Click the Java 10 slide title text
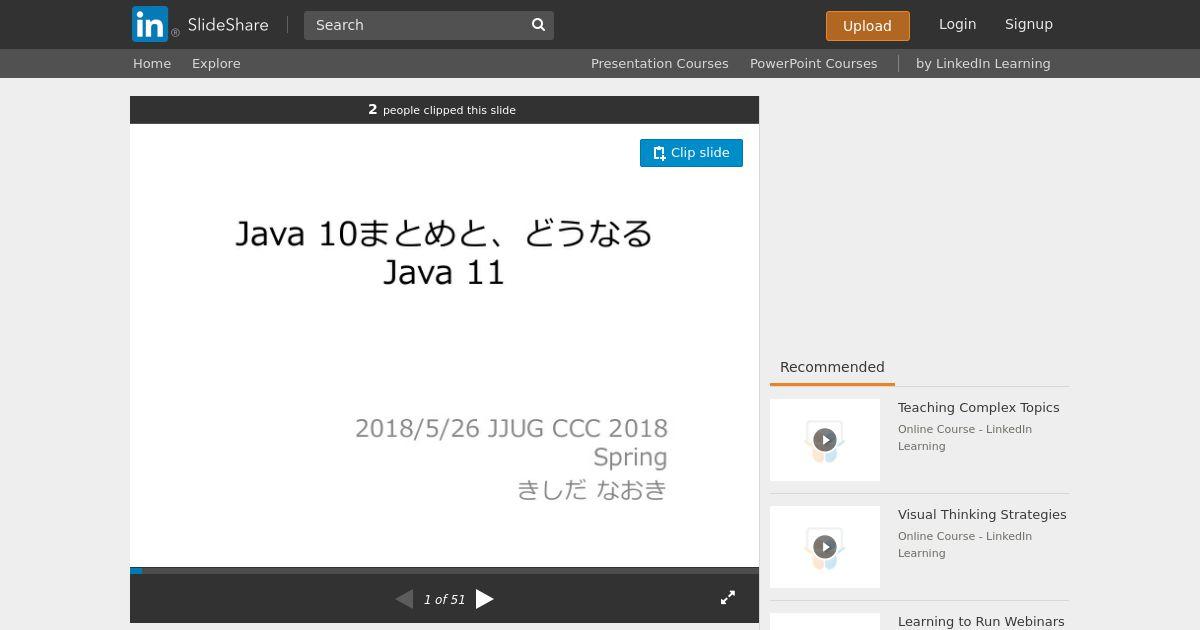 point(444,252)
